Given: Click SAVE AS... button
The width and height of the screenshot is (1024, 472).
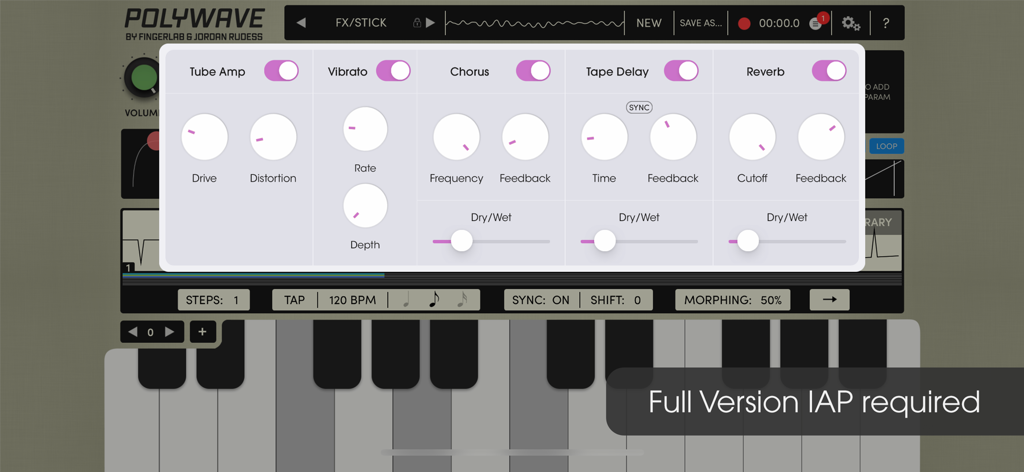Looking at the screenshot, I should [x=701, y=23].
